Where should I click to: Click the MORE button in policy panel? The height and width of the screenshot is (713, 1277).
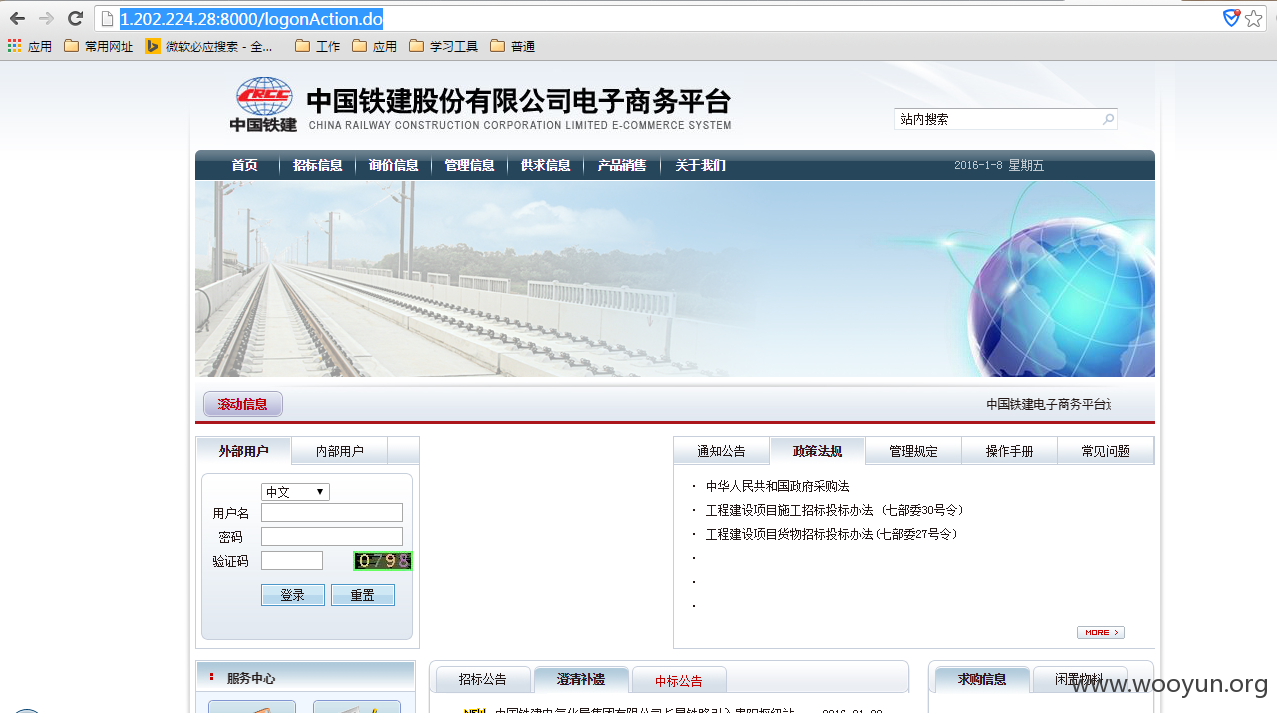pos(1100,632)
